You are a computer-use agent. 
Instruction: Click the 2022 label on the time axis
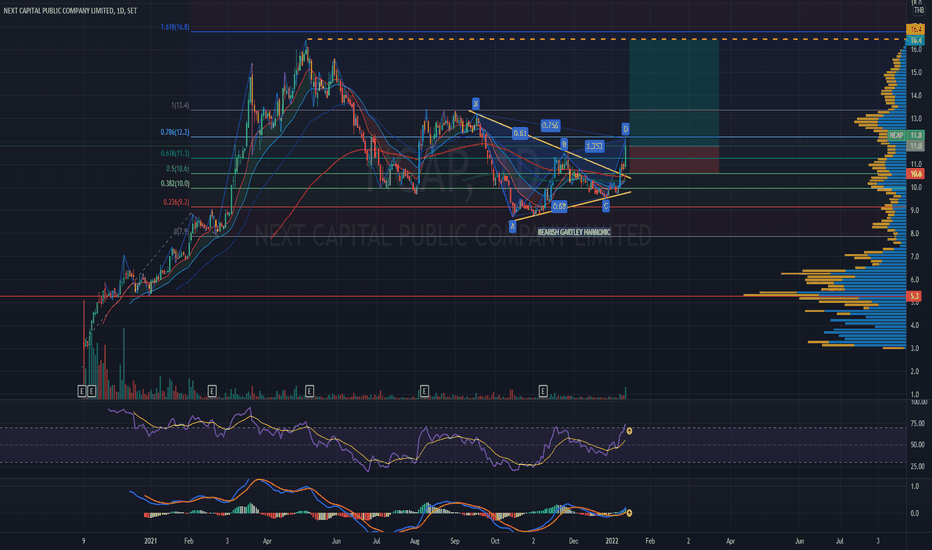612,541
